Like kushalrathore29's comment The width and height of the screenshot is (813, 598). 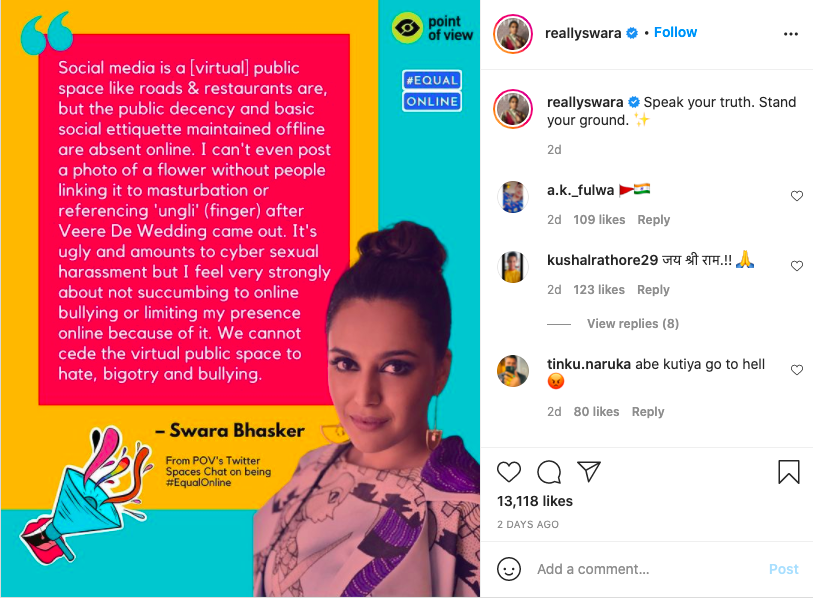pos(797,266)
